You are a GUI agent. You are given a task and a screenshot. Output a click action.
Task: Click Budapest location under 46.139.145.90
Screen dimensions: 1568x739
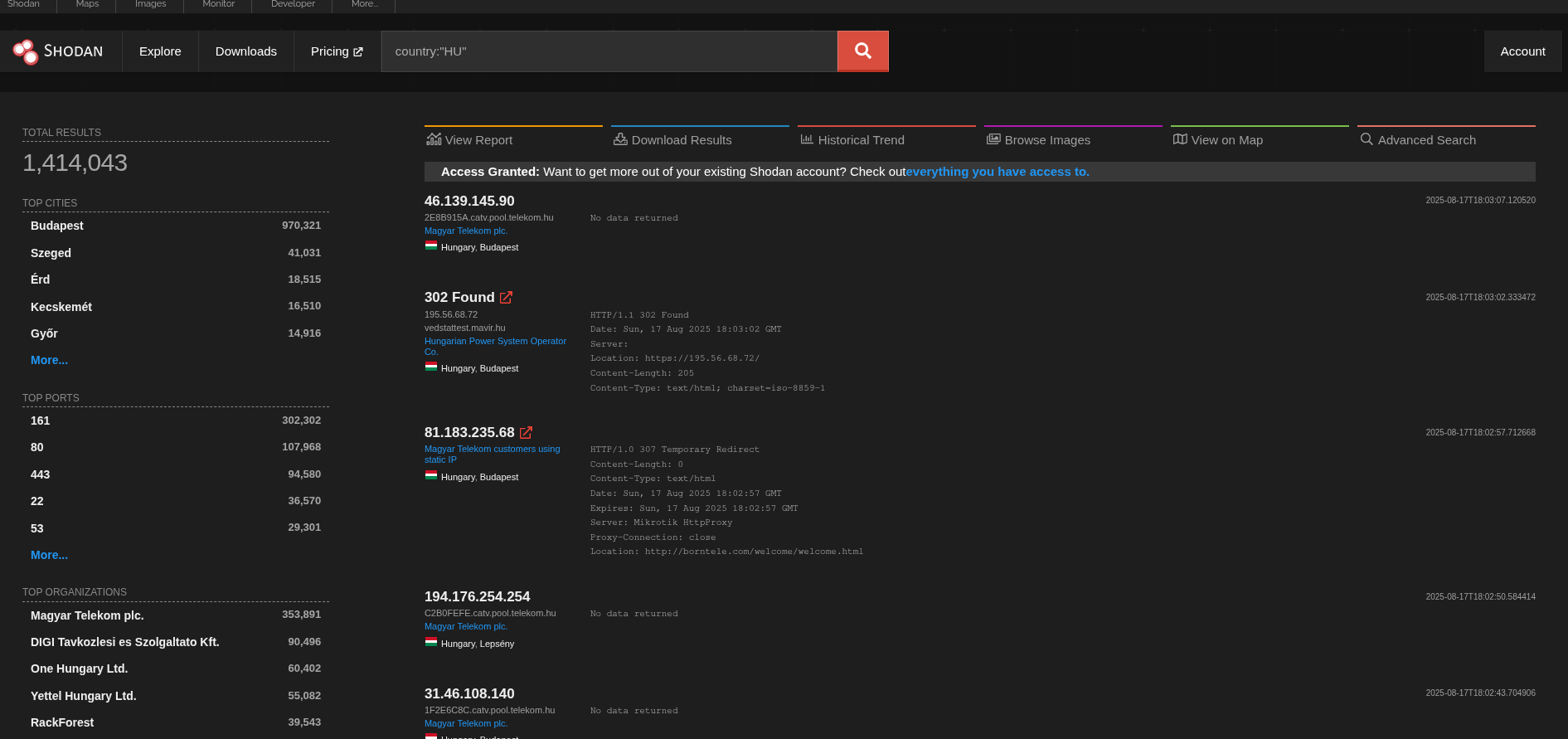pyautogui.click(x=499, y=247)
